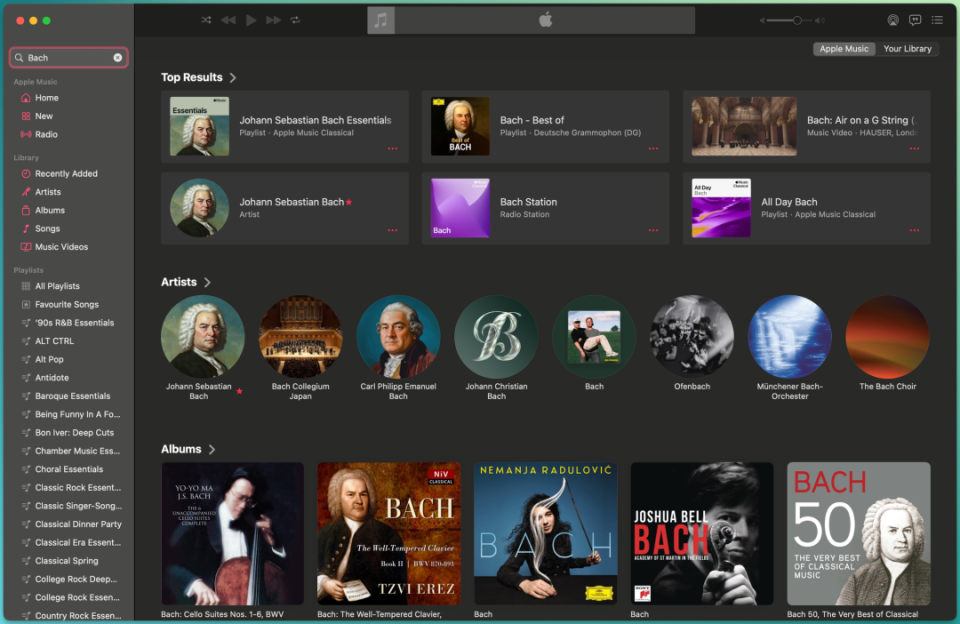Open Yo-Yo Ma Cello Suites album

[x=233, y=534]
